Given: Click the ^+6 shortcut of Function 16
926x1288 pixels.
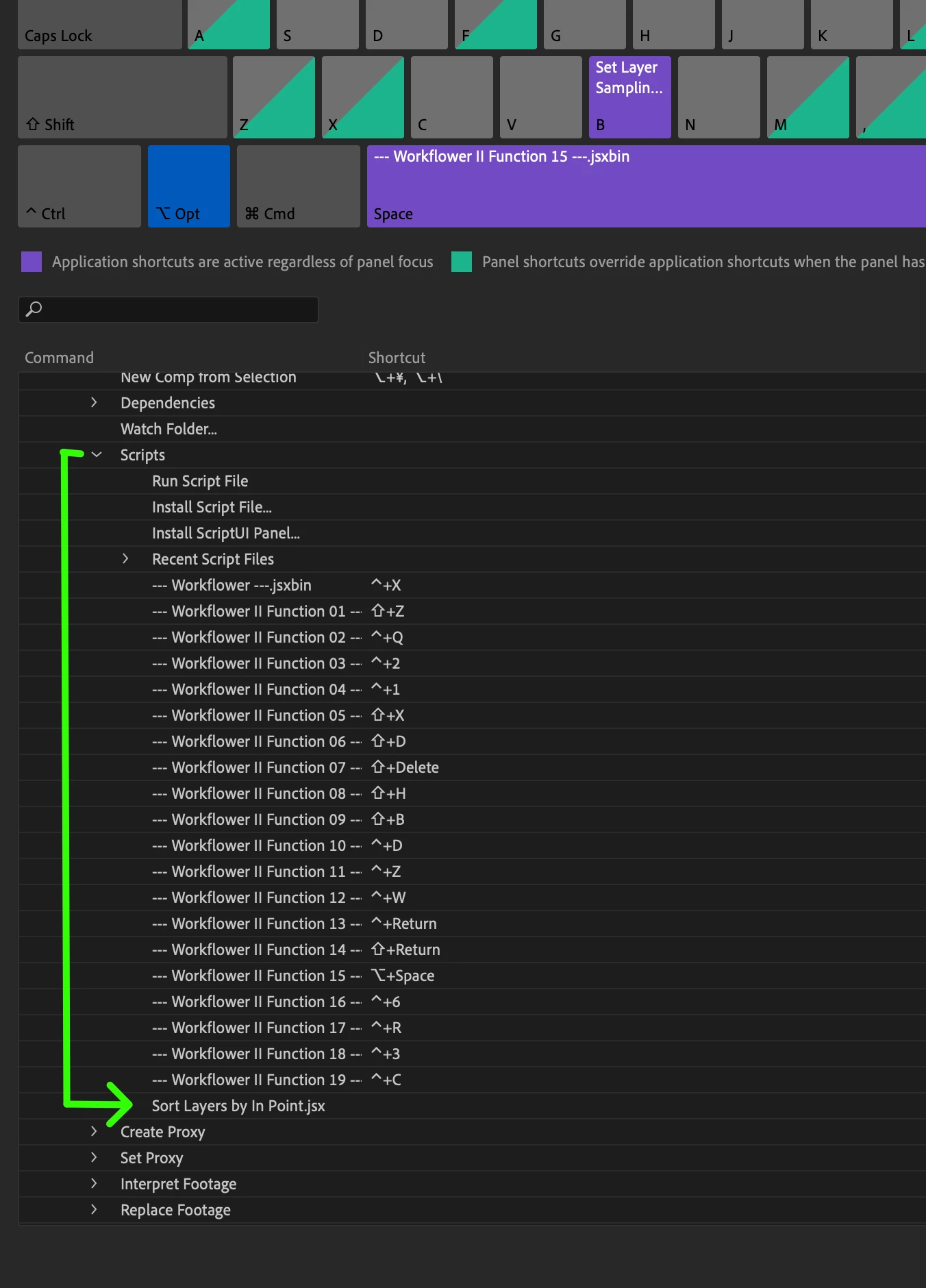Looking at the screenshot, I should [x=386, y=1002].
